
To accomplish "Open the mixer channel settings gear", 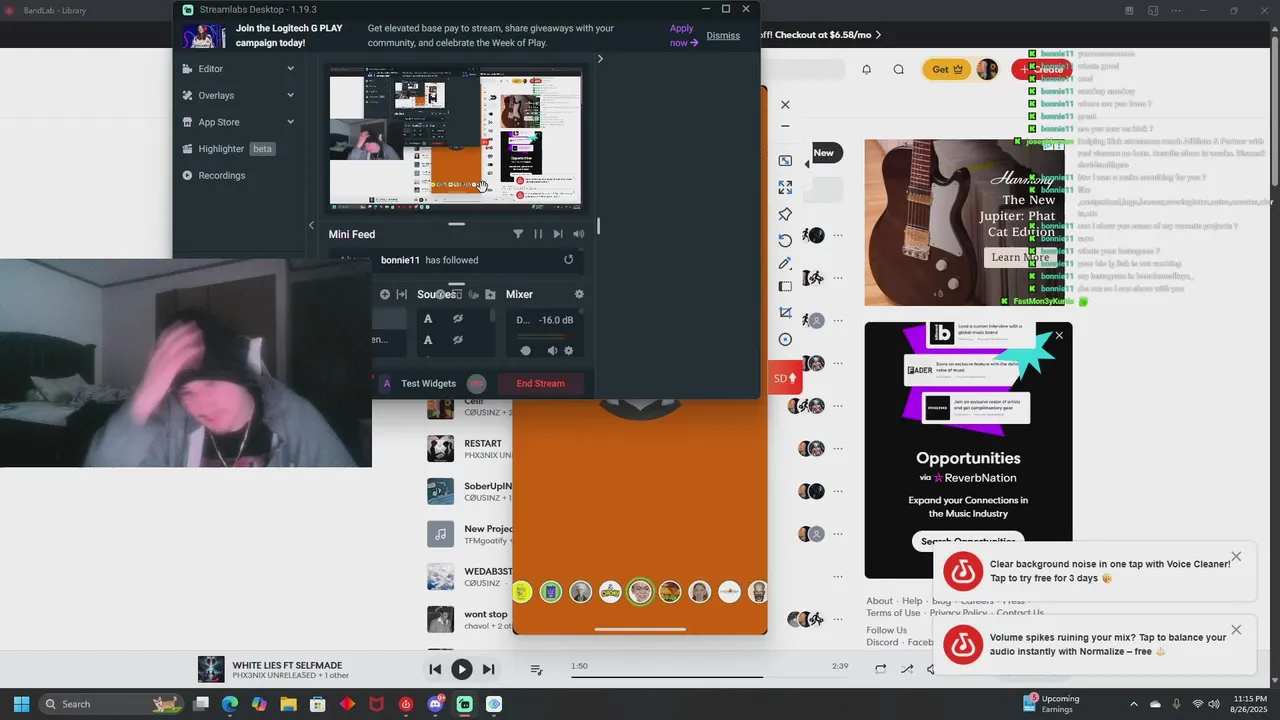I will point(569,351).
